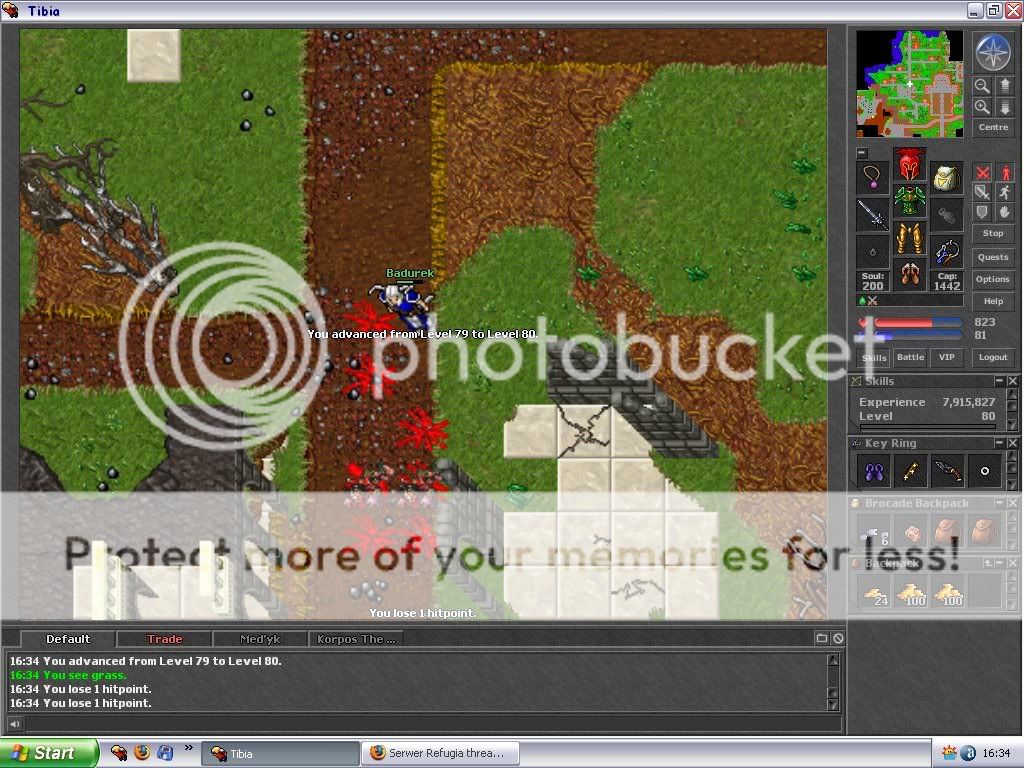Open the Help button
Viewport: 1024px width, 768px height.
pyautogui.click(x=993, y=301)
